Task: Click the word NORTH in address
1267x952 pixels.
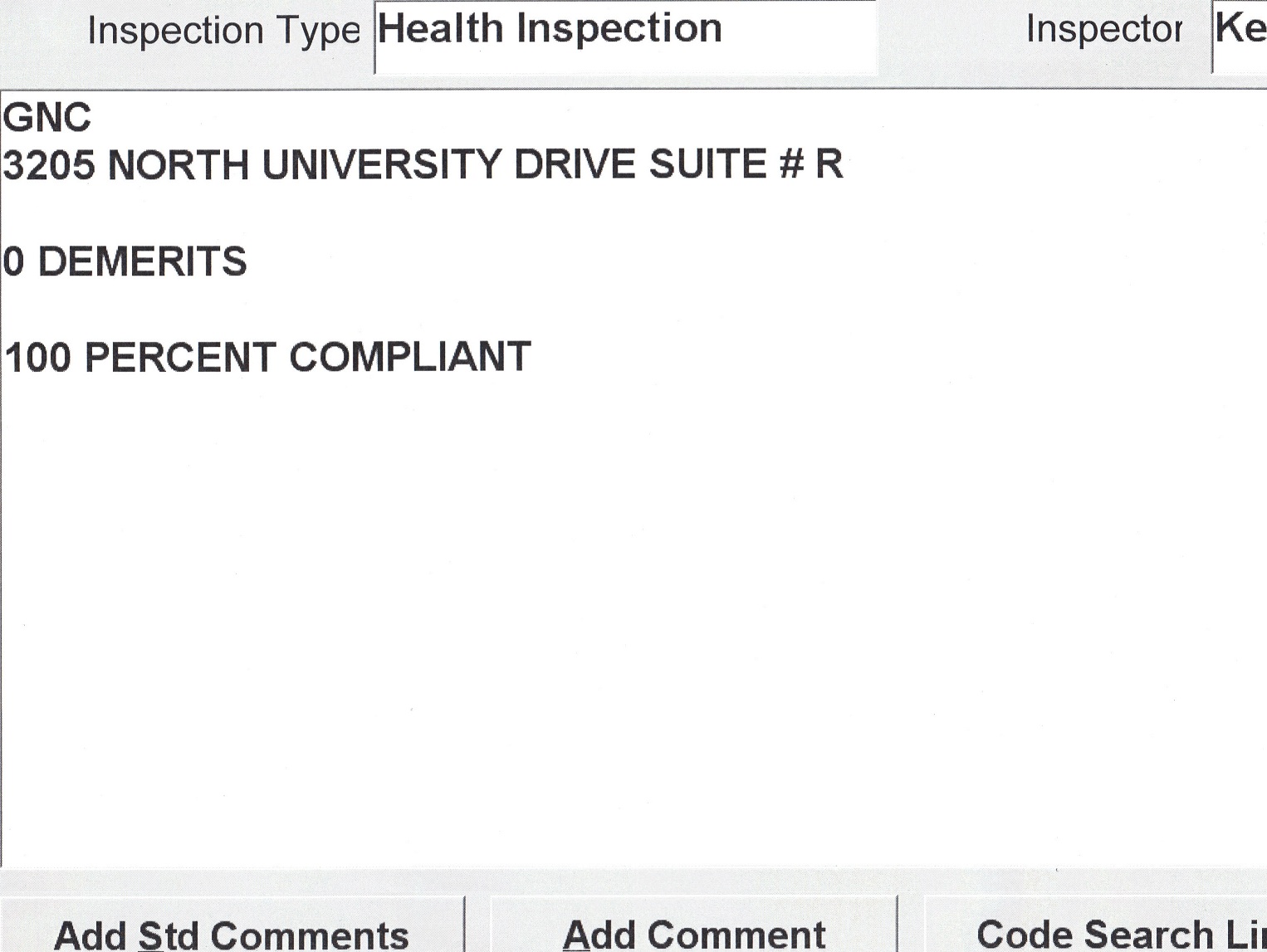Action: click(x=178, y=165)
